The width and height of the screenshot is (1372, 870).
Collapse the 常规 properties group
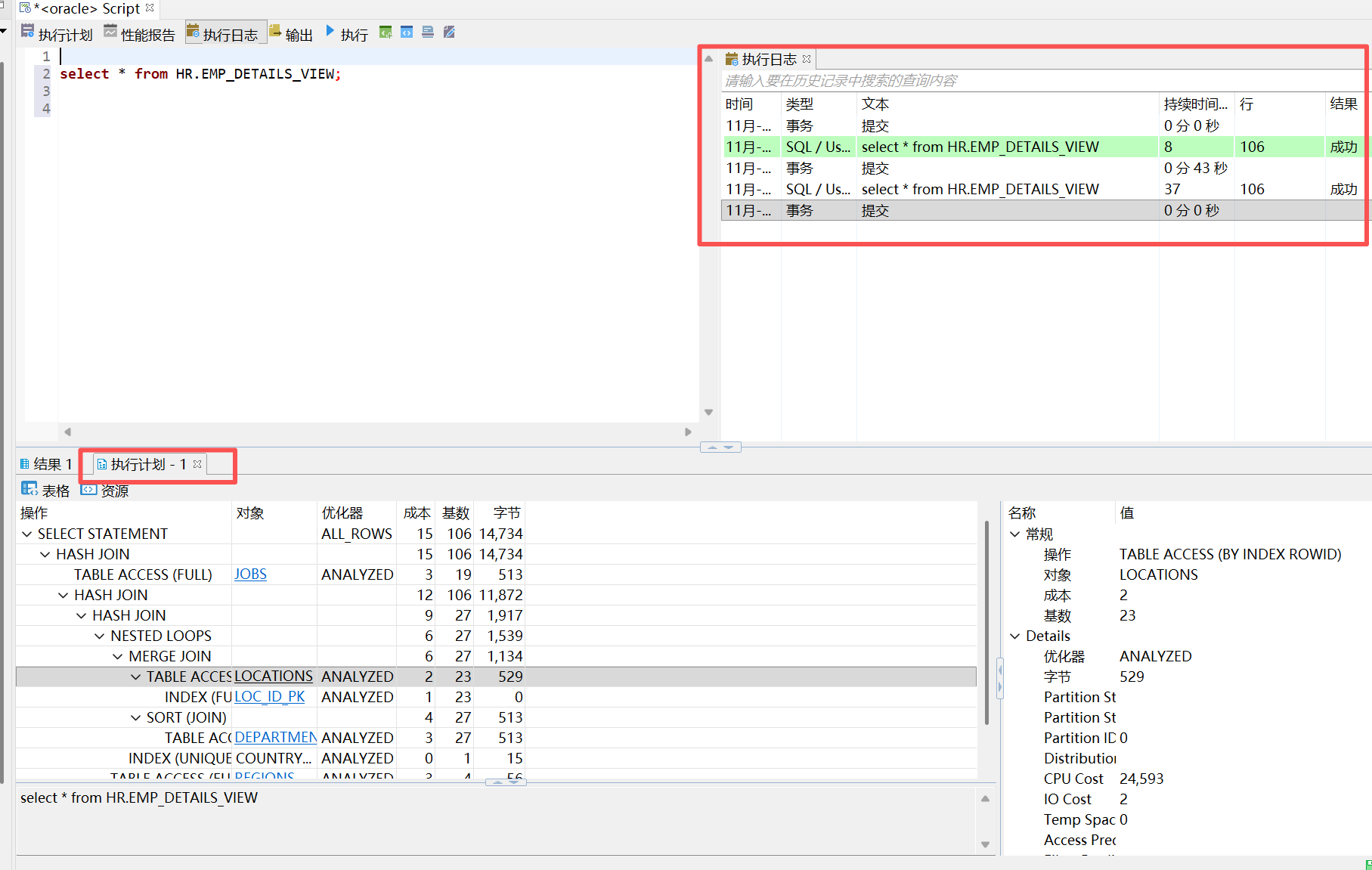(x=1015, y=534)
